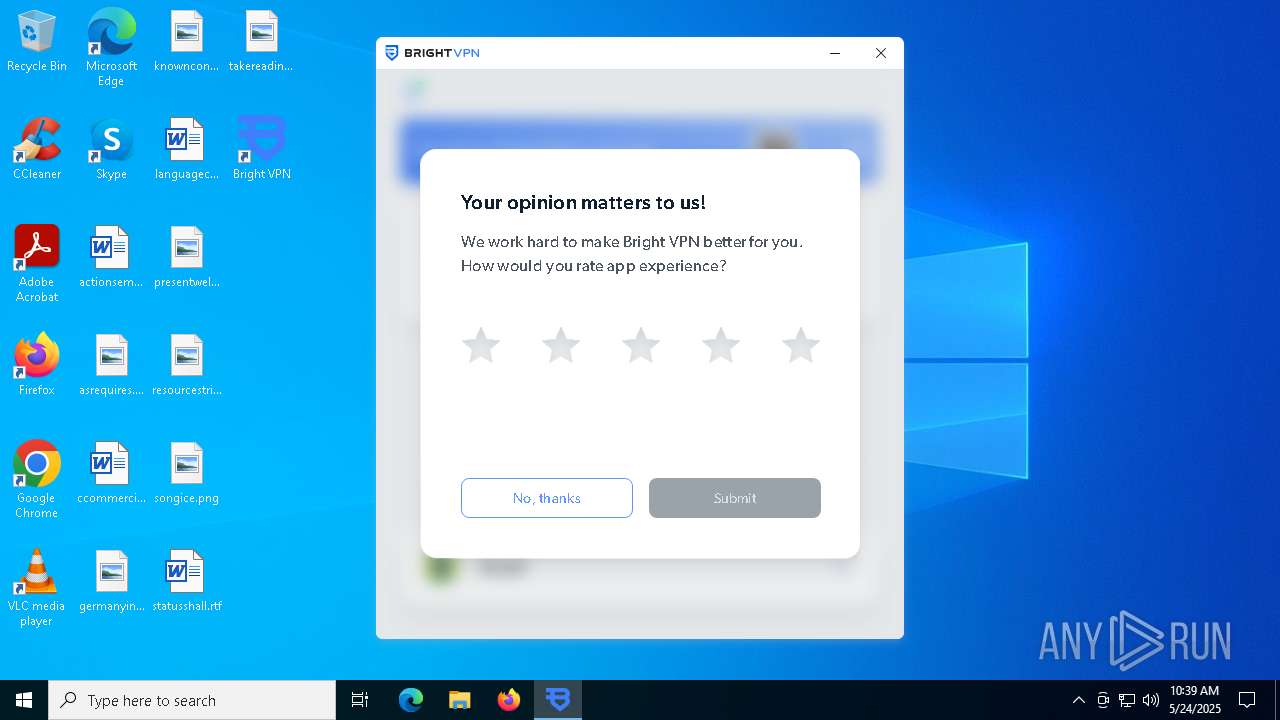Select the asrequires... image file
Image resolution: width=1280 pixels, height=720 pixels.
pos(111,365)
